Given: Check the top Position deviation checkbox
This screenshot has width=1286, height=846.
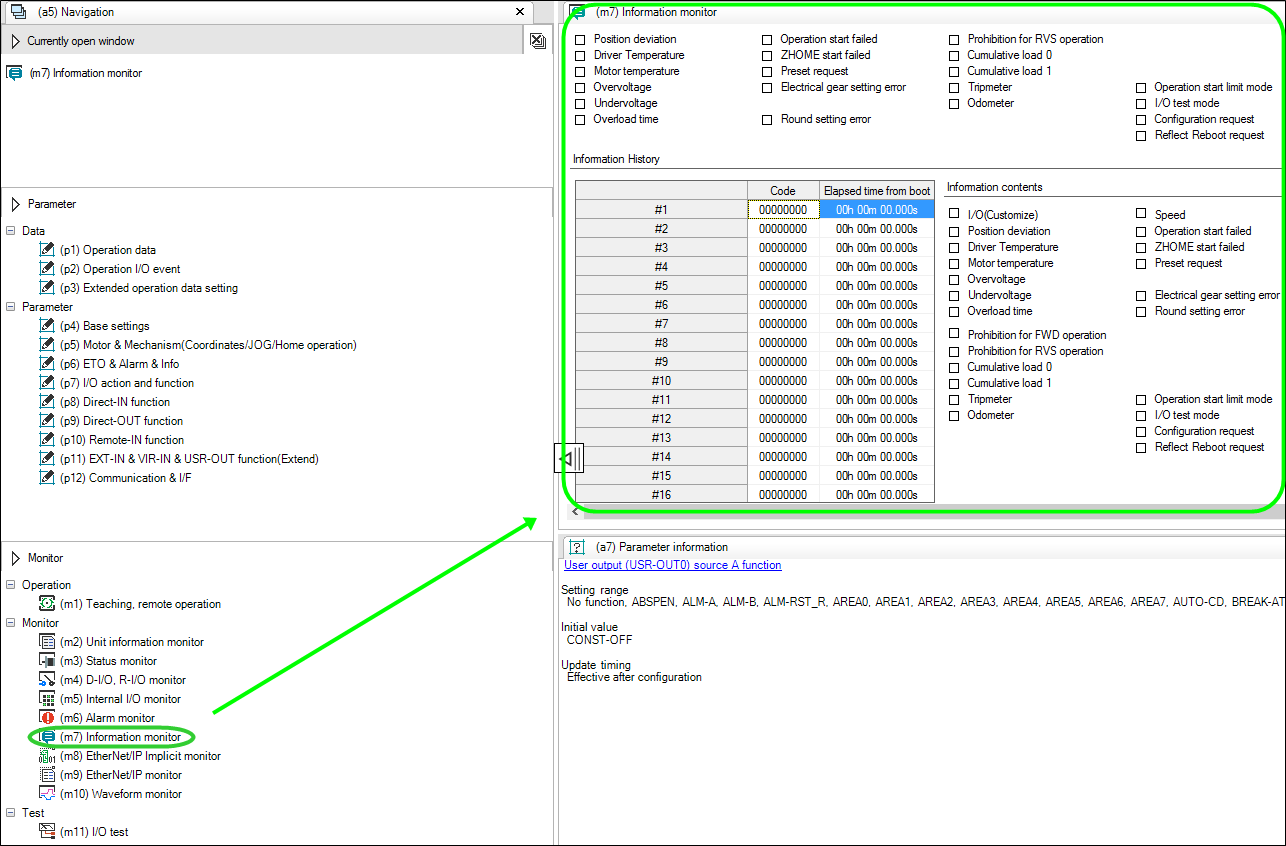Looking at the screenshot, I should pyautogui.click(x=581, y=40).
